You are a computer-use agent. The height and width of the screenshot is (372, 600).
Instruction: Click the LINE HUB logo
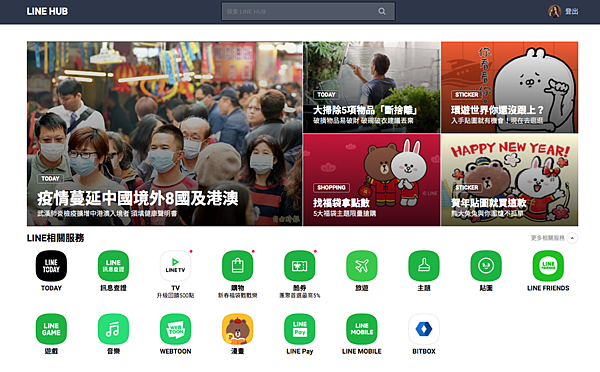(47, 11)
